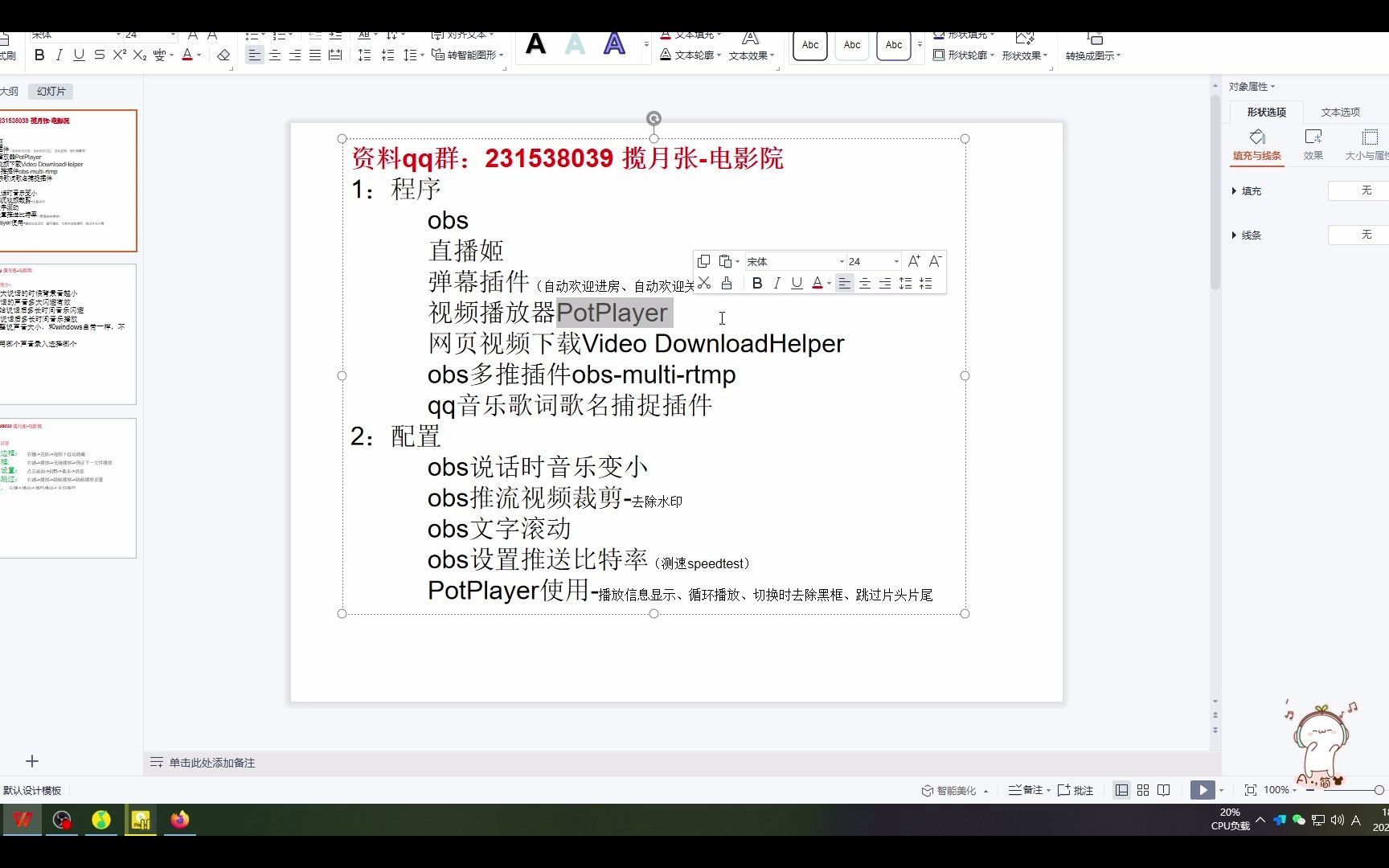Align text left in the ribbon
The height and width of the screenshot is (868, 1389).
coord(254,55)
